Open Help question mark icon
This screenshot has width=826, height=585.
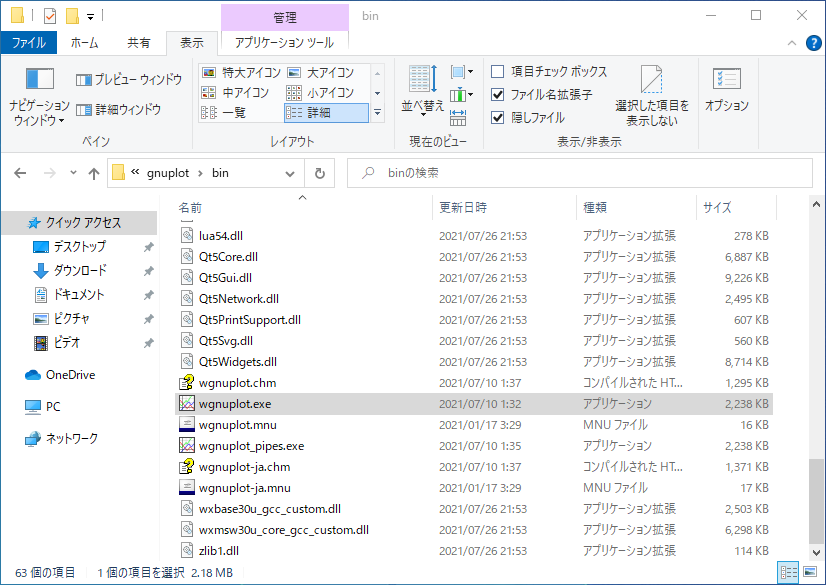[x=813, y=43]
